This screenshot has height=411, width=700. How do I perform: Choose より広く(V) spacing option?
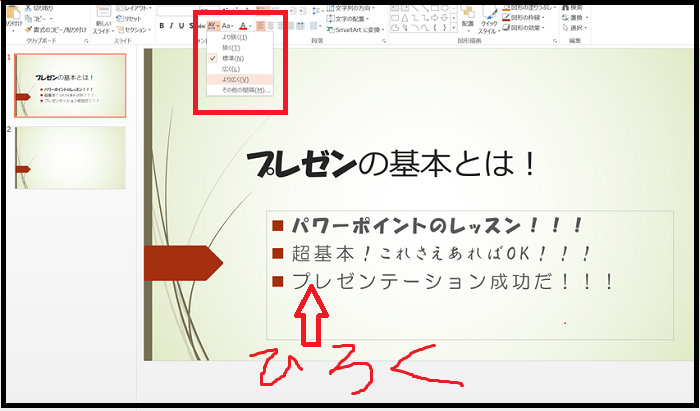click(x=240, y=79)
